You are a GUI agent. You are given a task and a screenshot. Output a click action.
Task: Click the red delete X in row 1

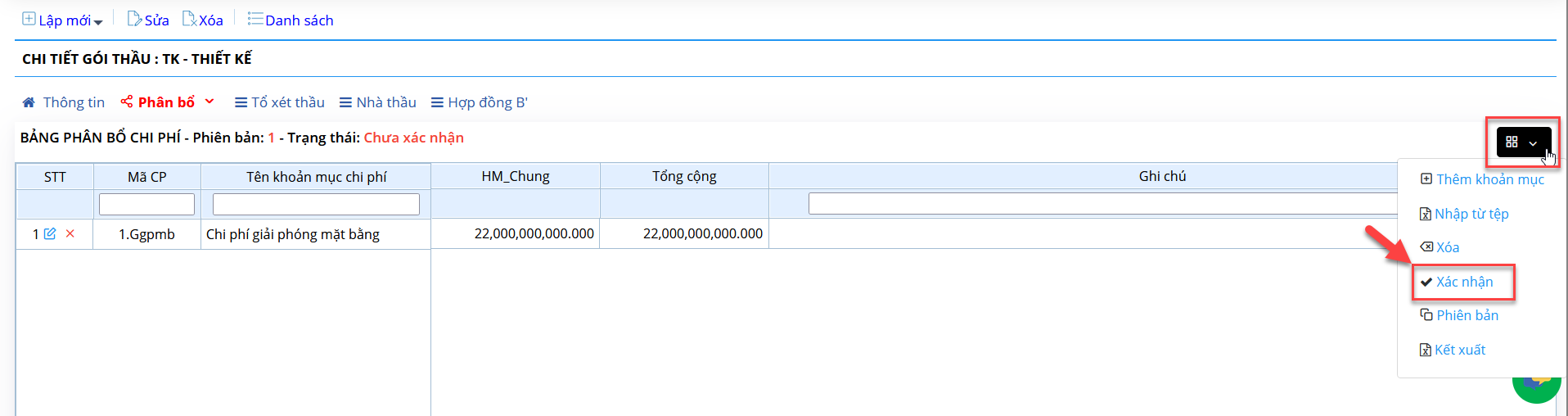point(70,234)
